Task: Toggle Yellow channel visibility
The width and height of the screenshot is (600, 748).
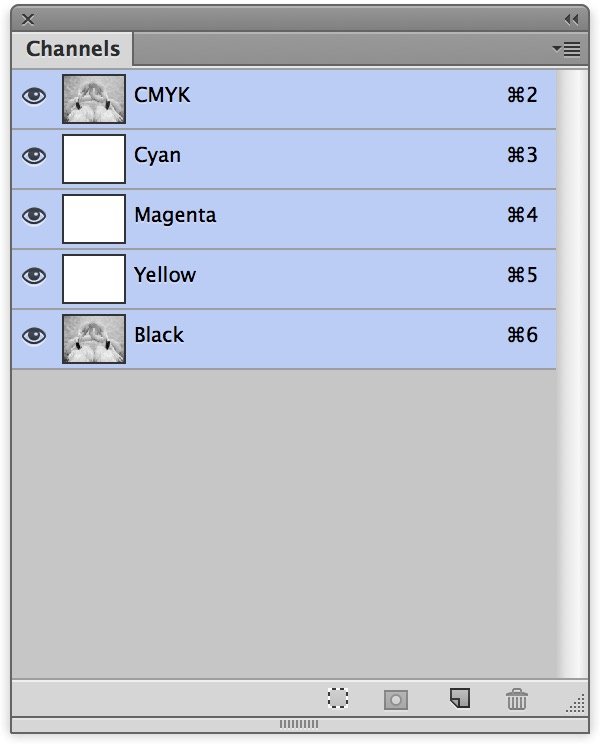Action: (34, 276)
